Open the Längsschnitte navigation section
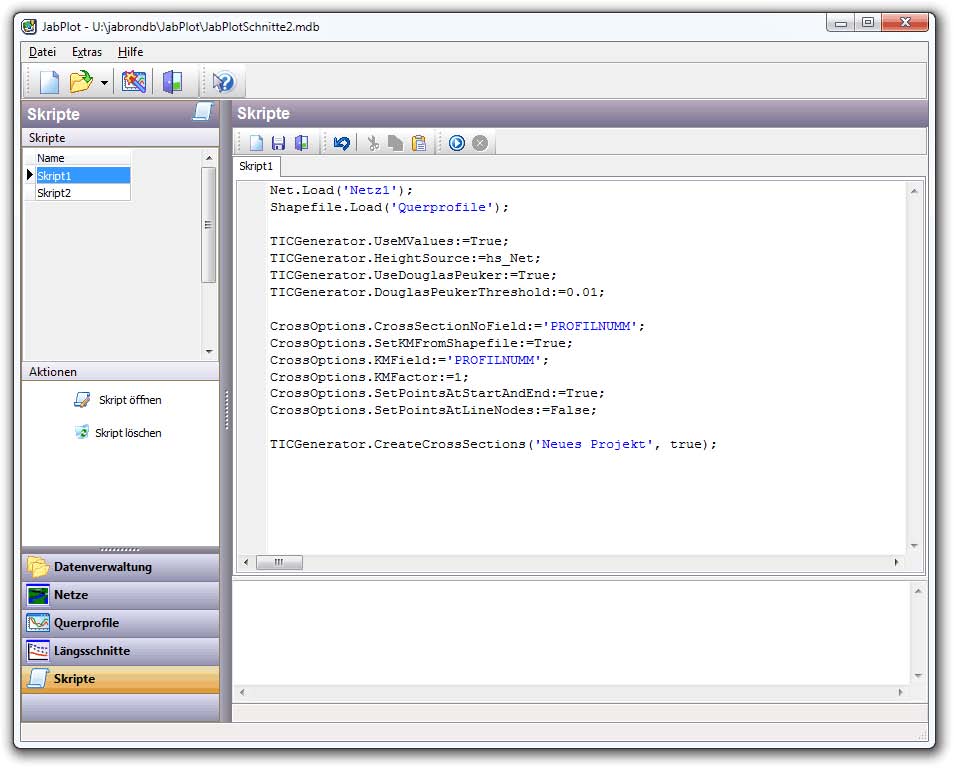 (x=91, y=651)
